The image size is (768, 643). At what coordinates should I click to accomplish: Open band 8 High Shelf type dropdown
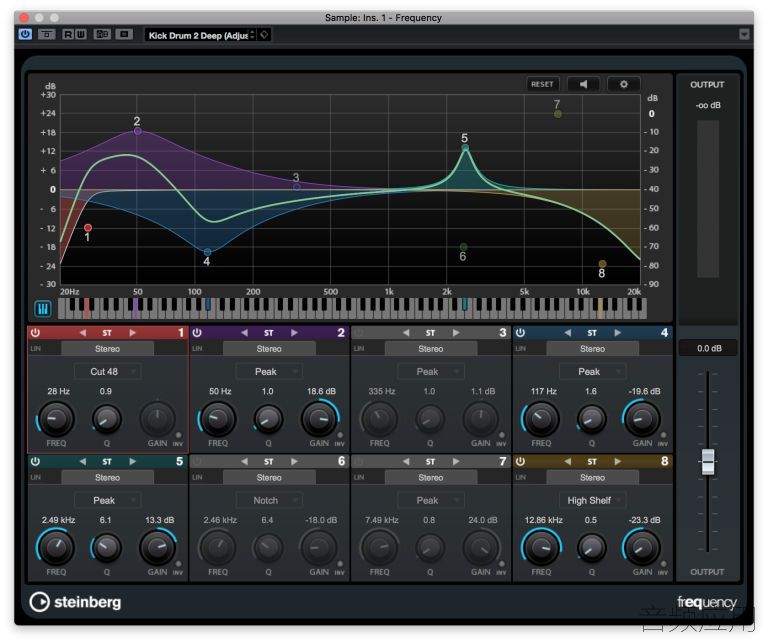click(592, 500)
